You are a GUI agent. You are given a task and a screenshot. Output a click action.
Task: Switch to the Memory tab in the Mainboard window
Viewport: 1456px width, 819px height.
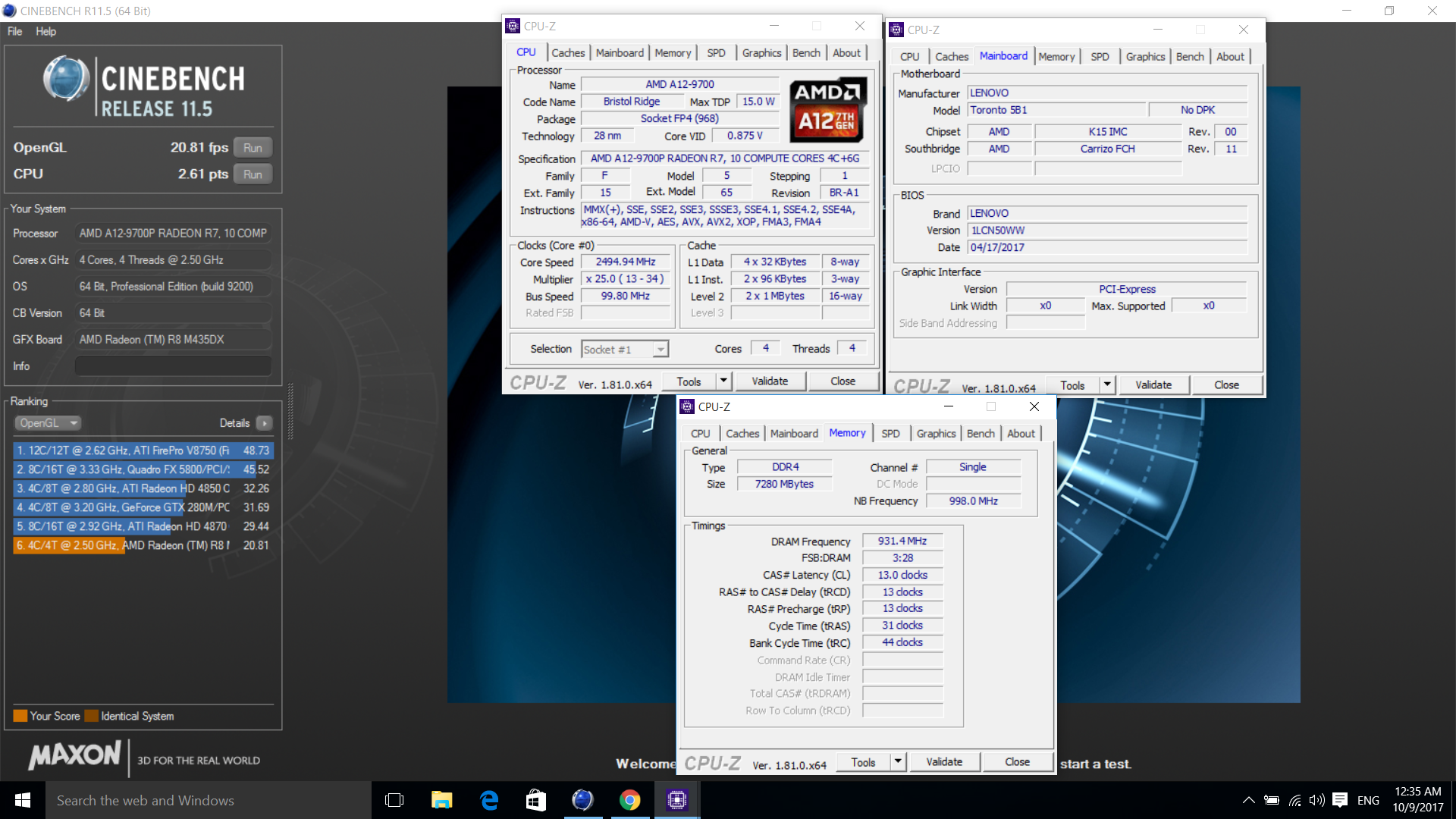tap(1056, 56)
